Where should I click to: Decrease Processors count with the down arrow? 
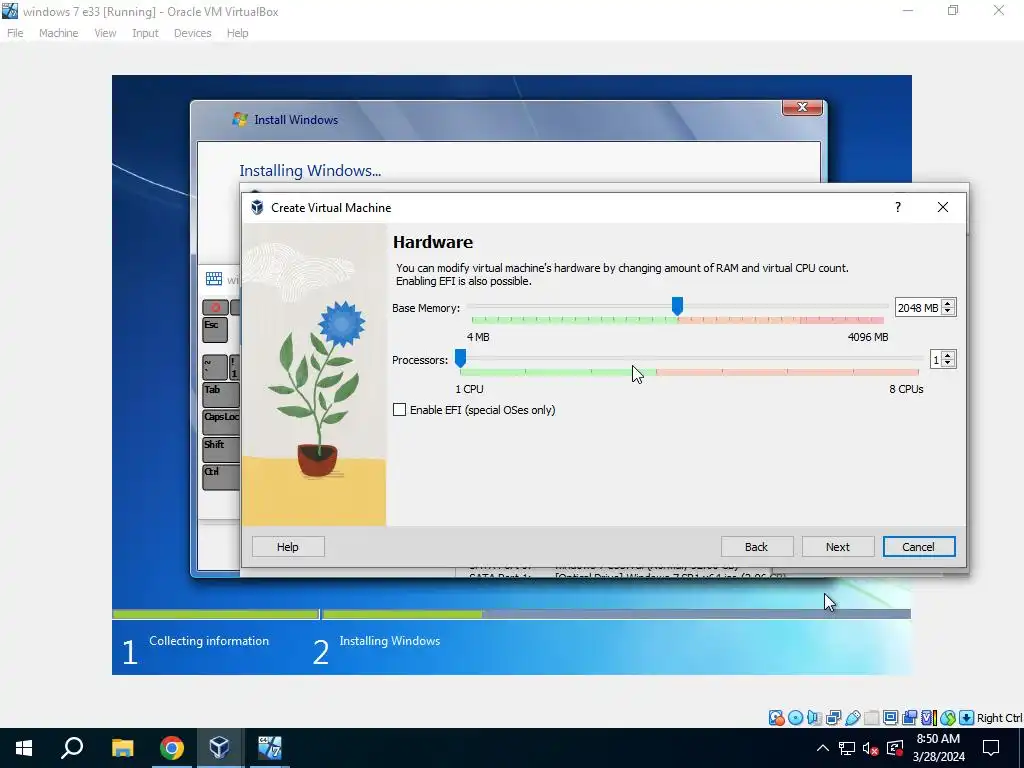(948, 363)
